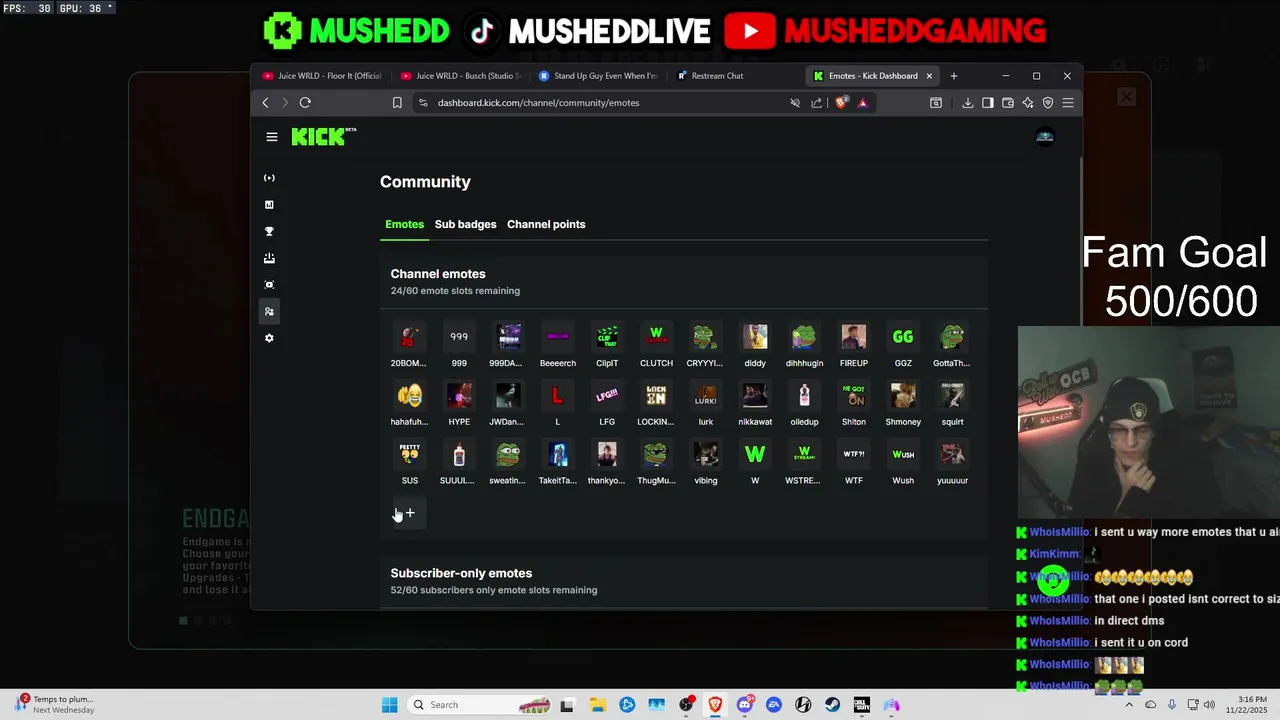The height and width of the screenshot is (720, 1280).
Task: Toggle the browser sidebar panel
Action: click(x=988, y=102)
